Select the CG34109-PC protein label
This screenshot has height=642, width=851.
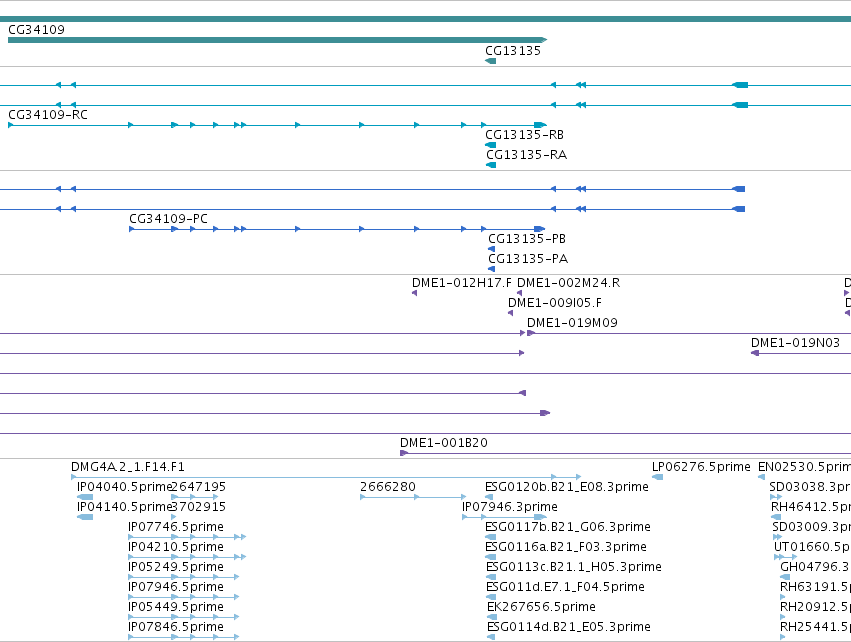click(x=168, y=219)
